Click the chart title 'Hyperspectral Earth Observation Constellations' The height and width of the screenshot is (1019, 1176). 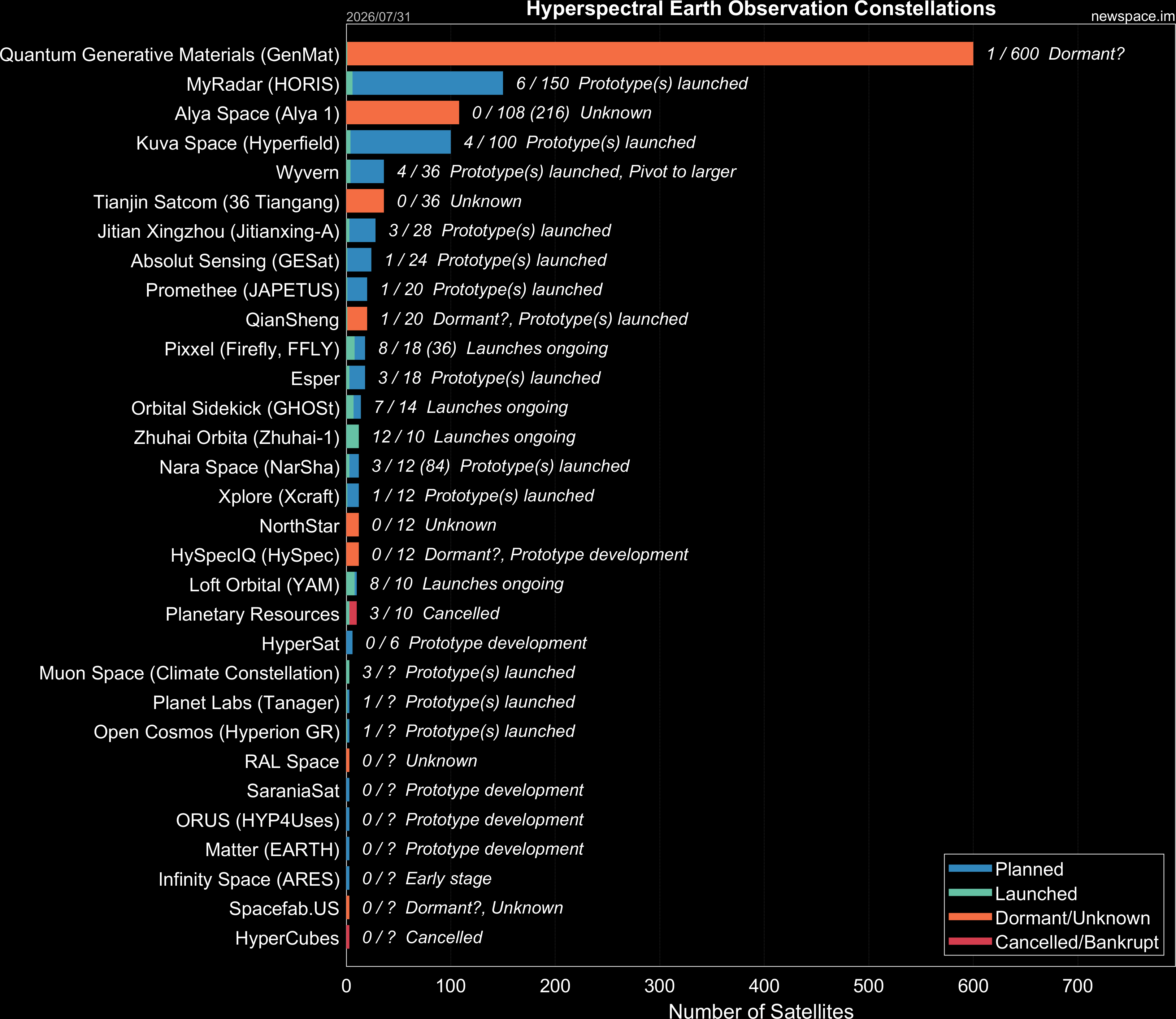(760, 9)
